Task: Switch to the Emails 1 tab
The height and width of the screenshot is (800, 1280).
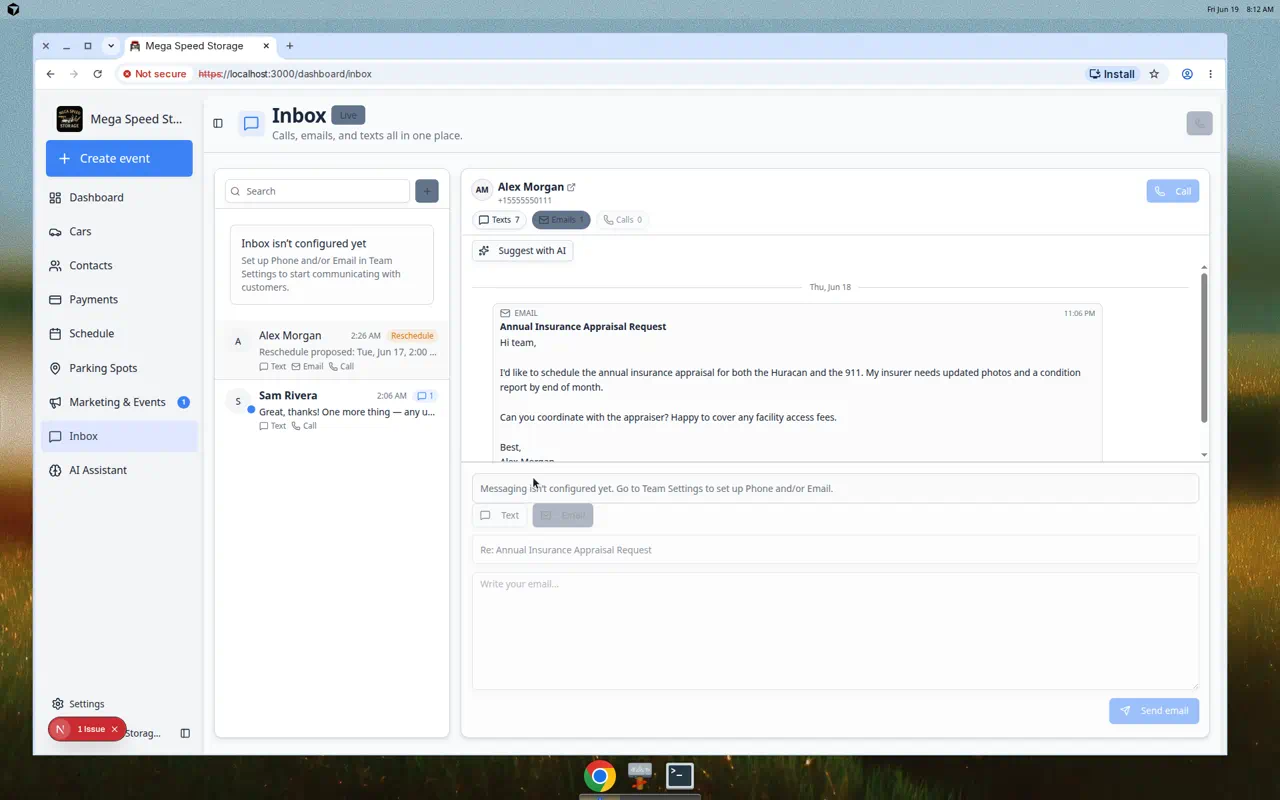Action: [x=561, y=220]
